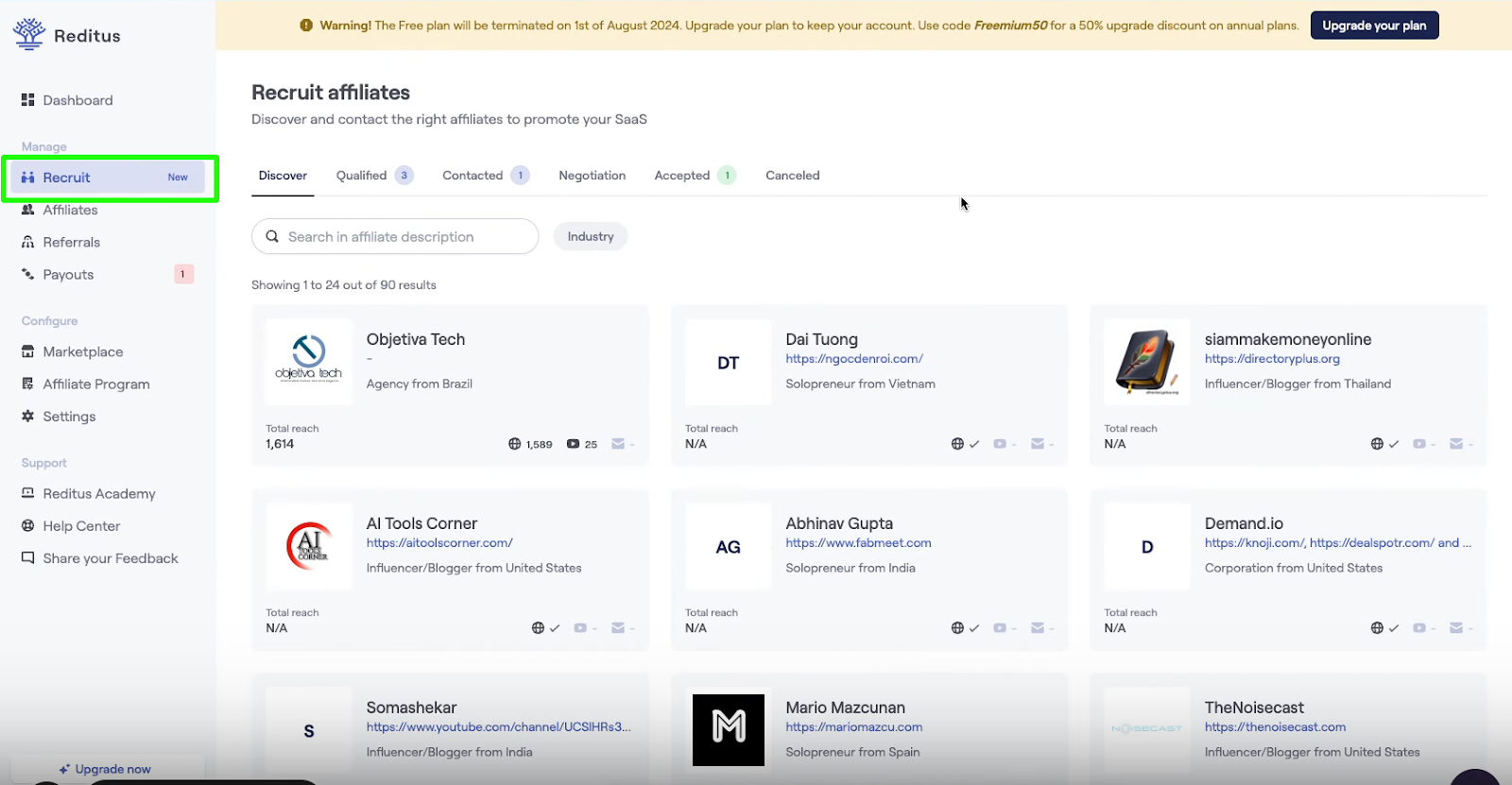The image size is (1512, 785).
Task: Click Dai Tuong website globe icon
Action: point(957,444)
